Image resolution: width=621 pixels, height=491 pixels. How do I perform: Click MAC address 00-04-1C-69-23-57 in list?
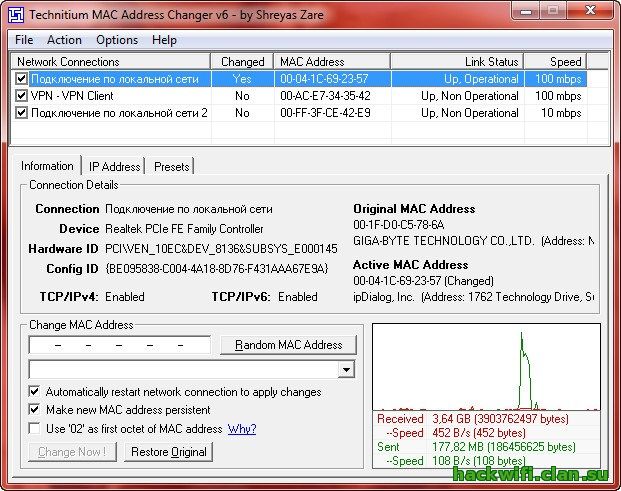[324, 79]
